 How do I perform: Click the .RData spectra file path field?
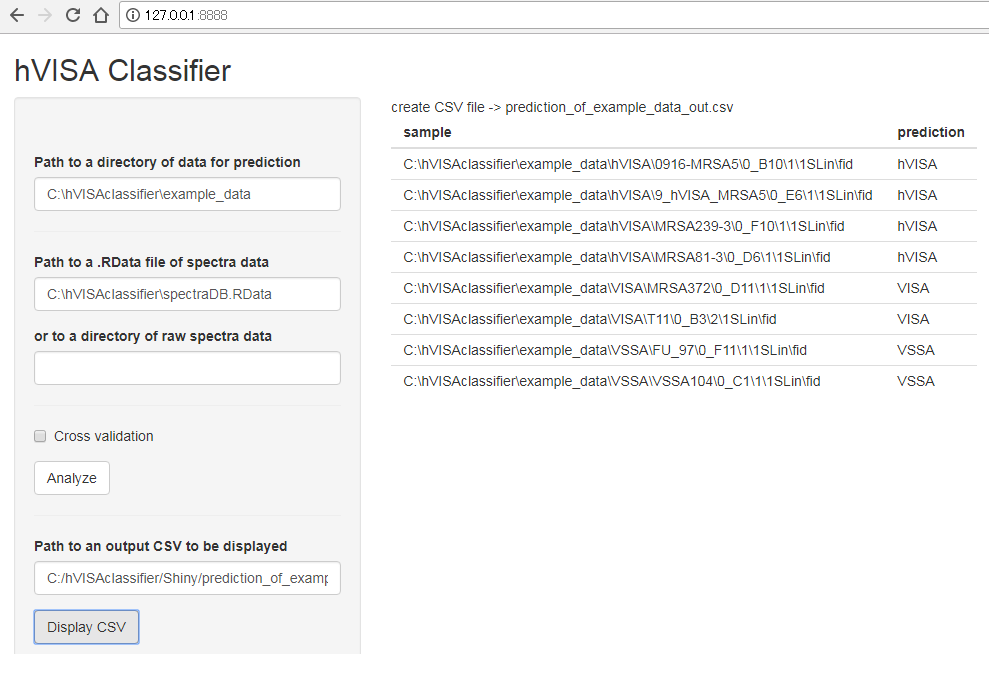[187, 294]
